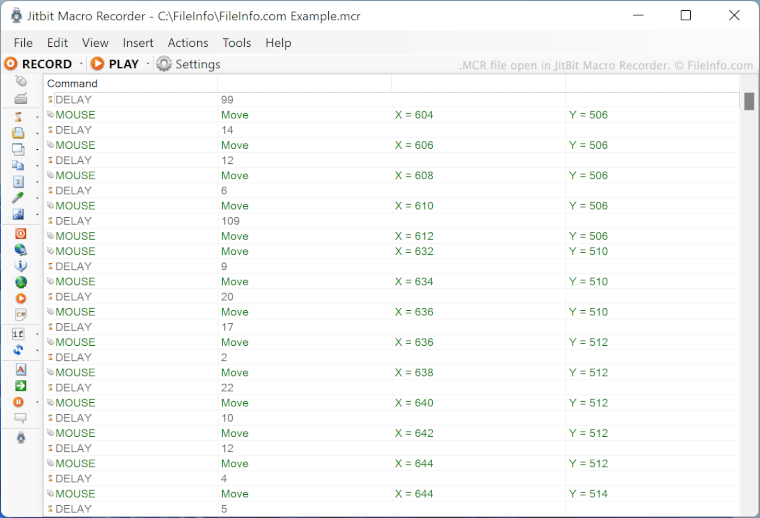The height and width of the screenshot is (518, 760).
Task: Click the red shutdown command icon
Action: [20, 233]
